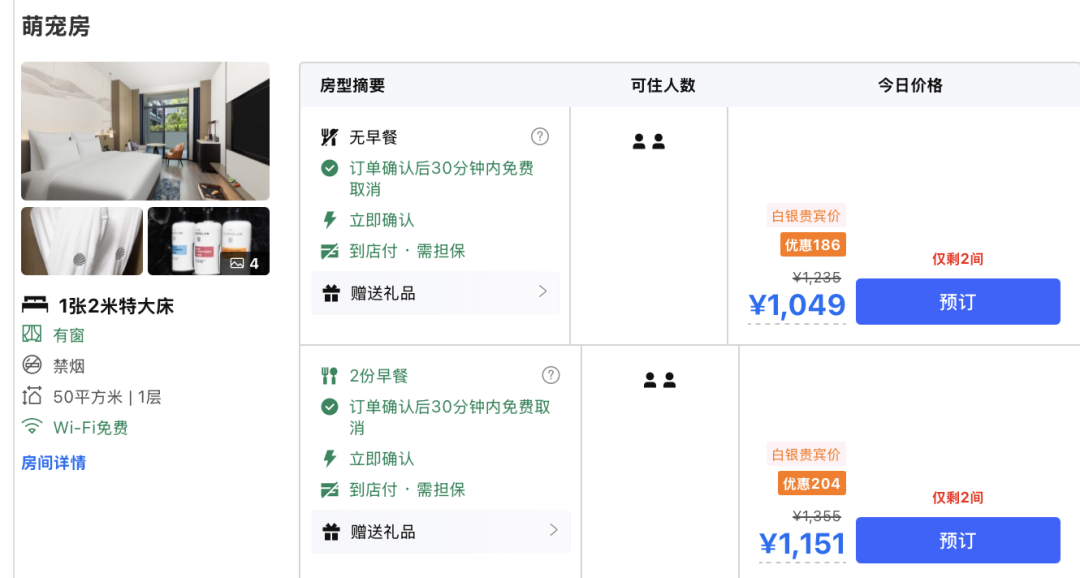Click gift icon in first 赠送礼品 row

pyautogui.click(x=331, y=293)
